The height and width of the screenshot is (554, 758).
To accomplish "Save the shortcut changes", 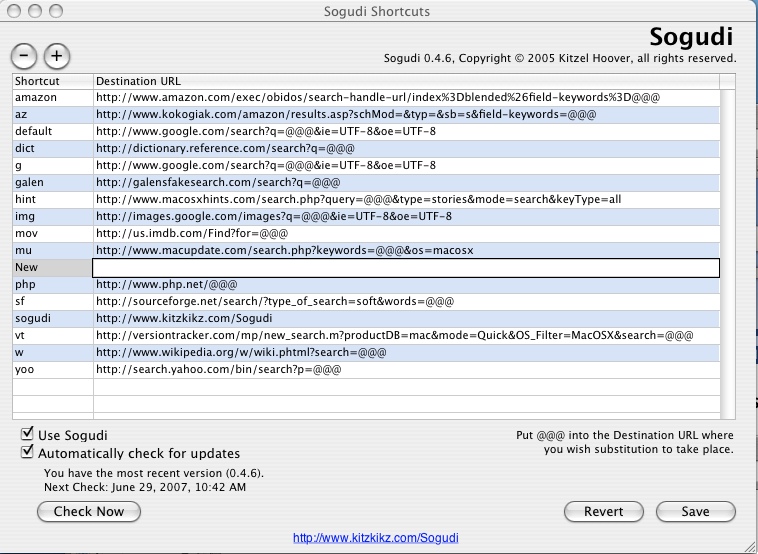I will [x=696, y=511].
